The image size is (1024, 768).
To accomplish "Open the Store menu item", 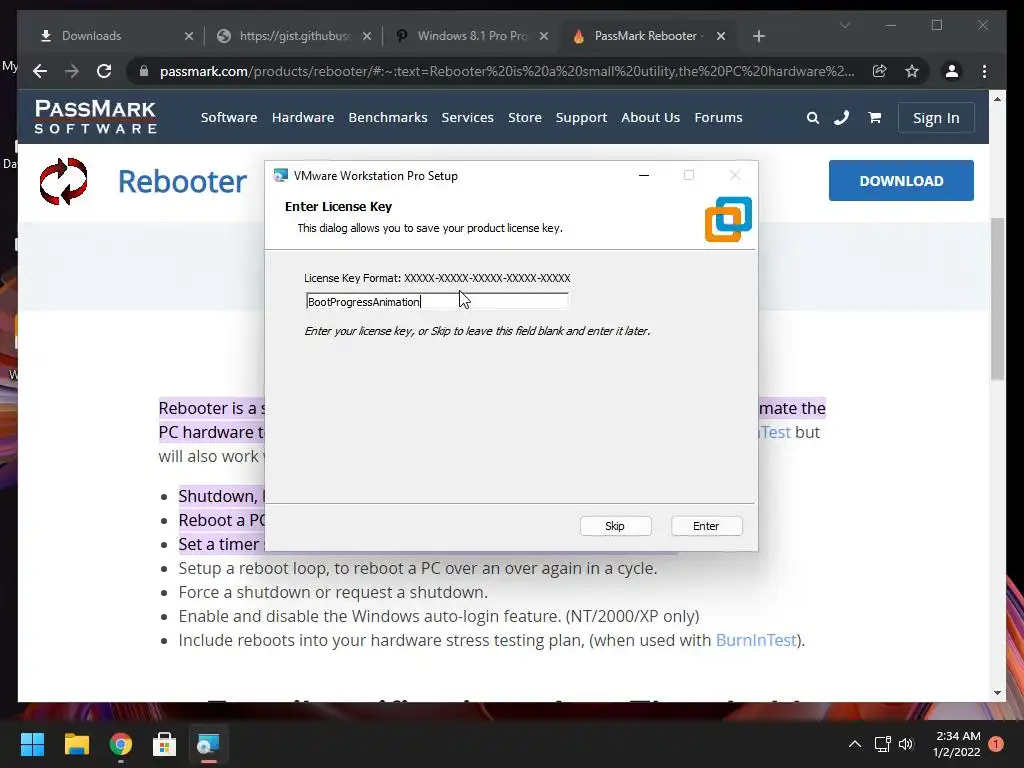I will point(525,118).
